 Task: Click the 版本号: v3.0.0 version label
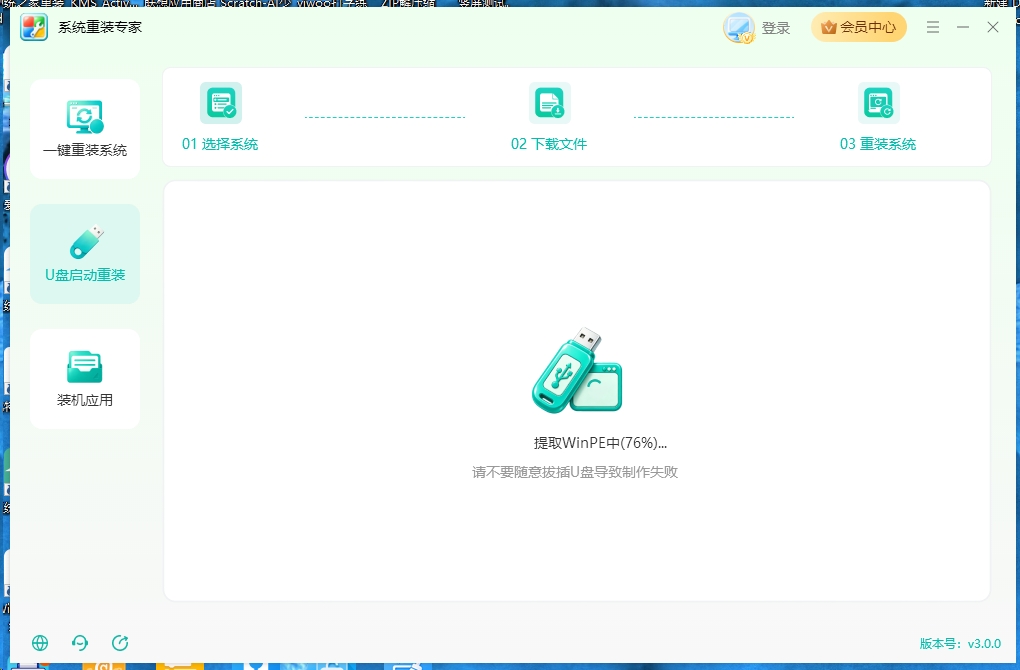tap(960, 643)
